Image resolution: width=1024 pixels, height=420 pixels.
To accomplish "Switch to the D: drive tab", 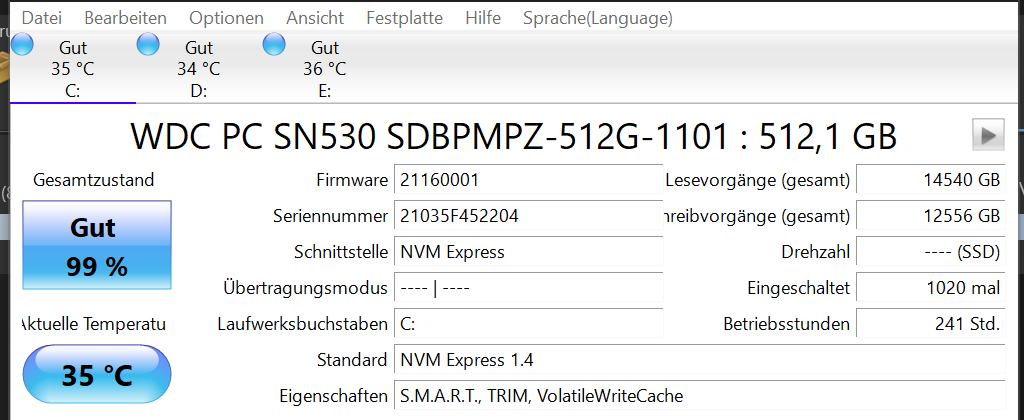I will point(199,69).
